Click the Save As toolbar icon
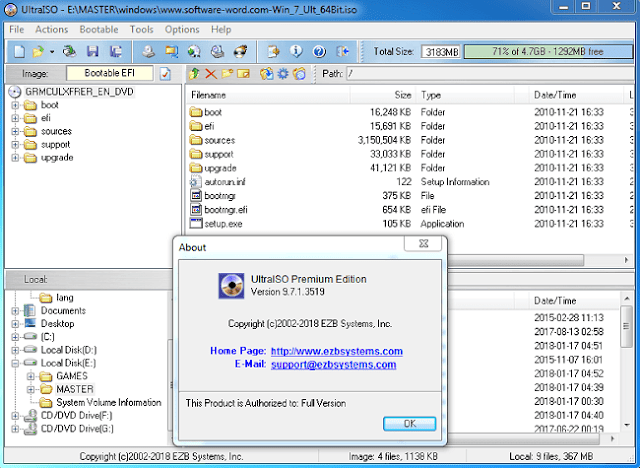640x468 pixels. coord(116,51)
